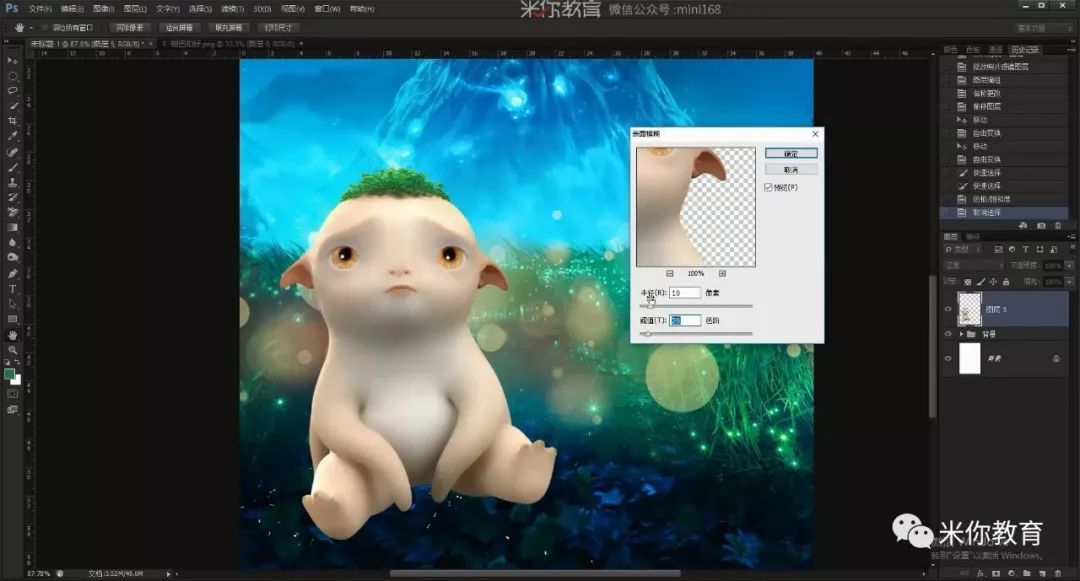This screenshot has height=581, width=1080.
Task: Select the Path Selection tool
Action: point(12,304)
